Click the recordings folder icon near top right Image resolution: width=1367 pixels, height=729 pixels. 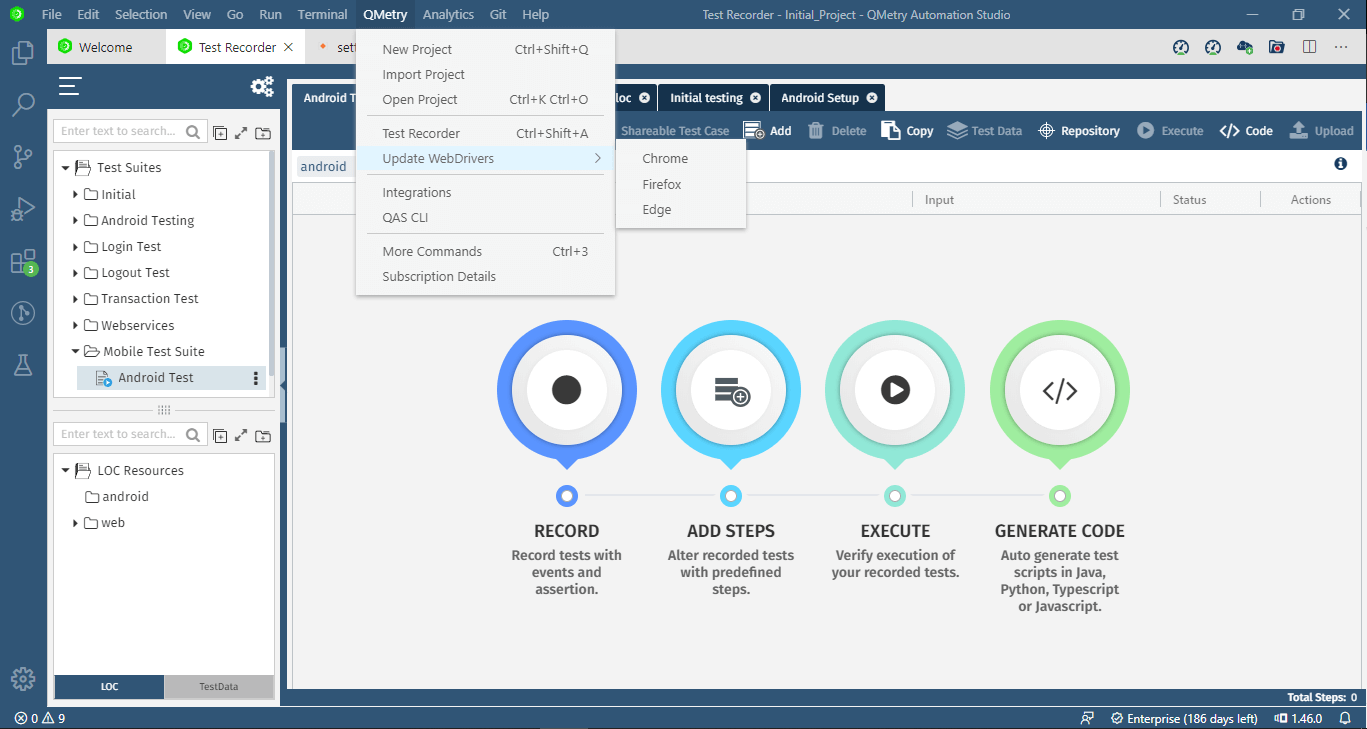click(1276, 46)
